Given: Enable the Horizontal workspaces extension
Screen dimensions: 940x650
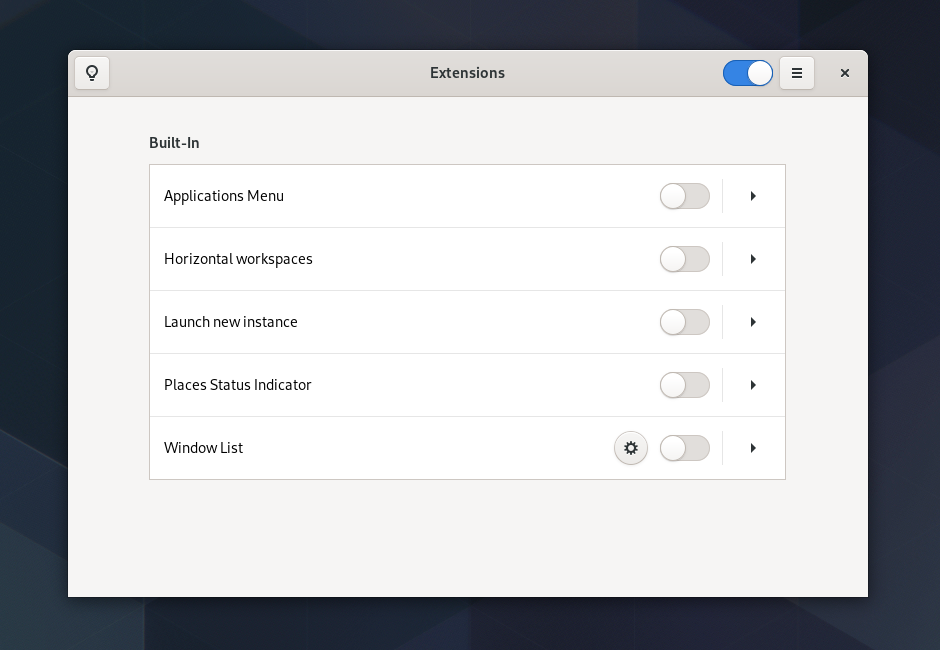Looking at the screenshot, I should coord(685,258).
